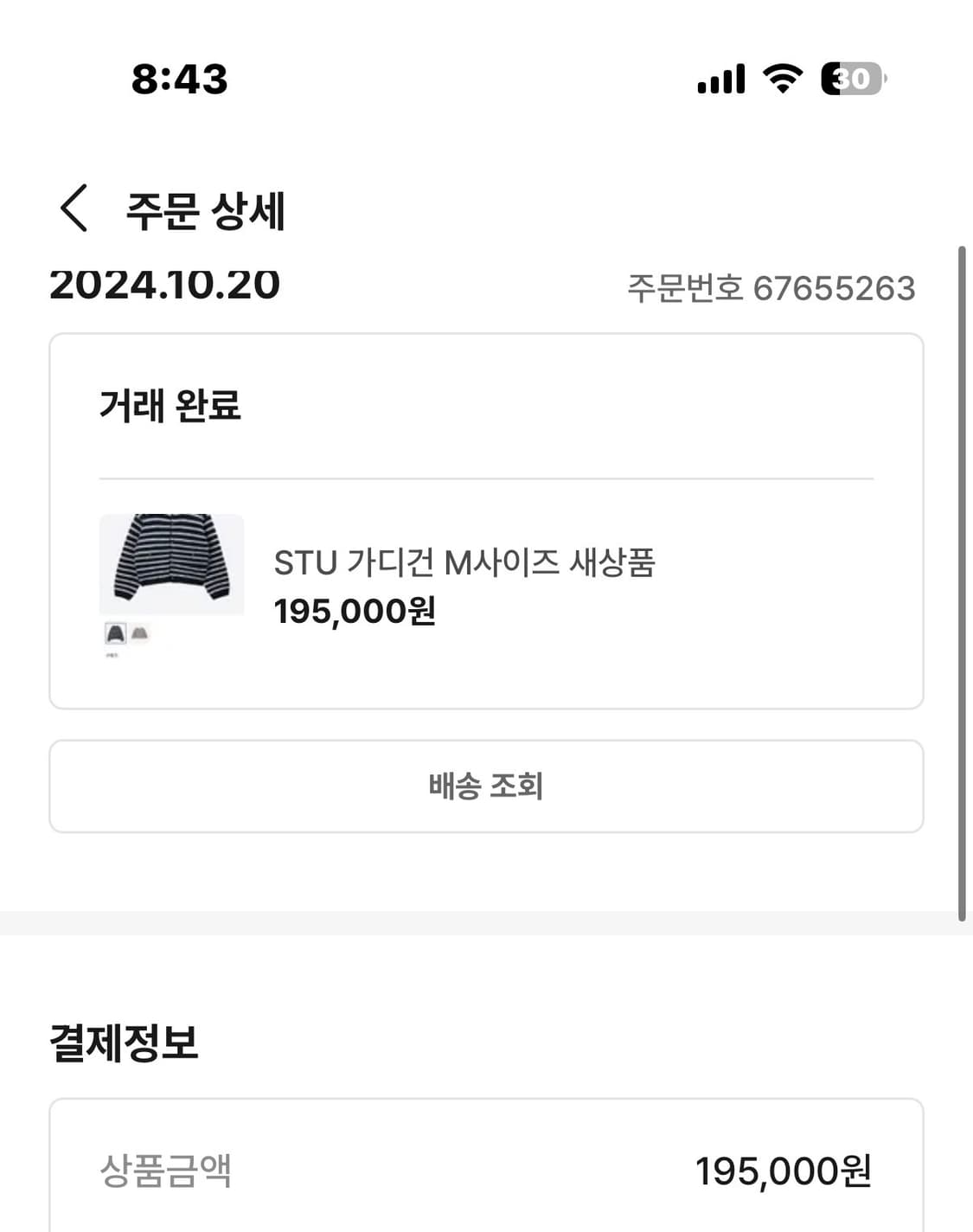Tap the Wi-Fi status icon

[x=782, y=79]
